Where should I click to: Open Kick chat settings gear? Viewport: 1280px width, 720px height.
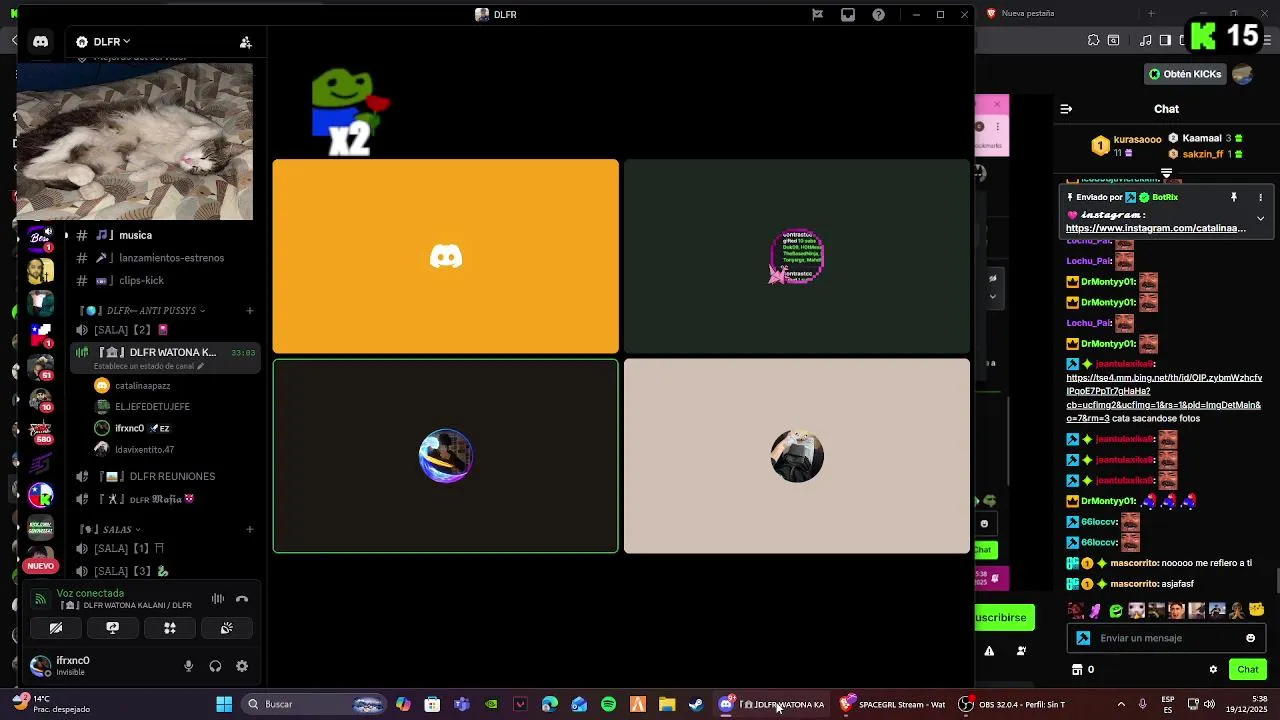coord(1213,669)
